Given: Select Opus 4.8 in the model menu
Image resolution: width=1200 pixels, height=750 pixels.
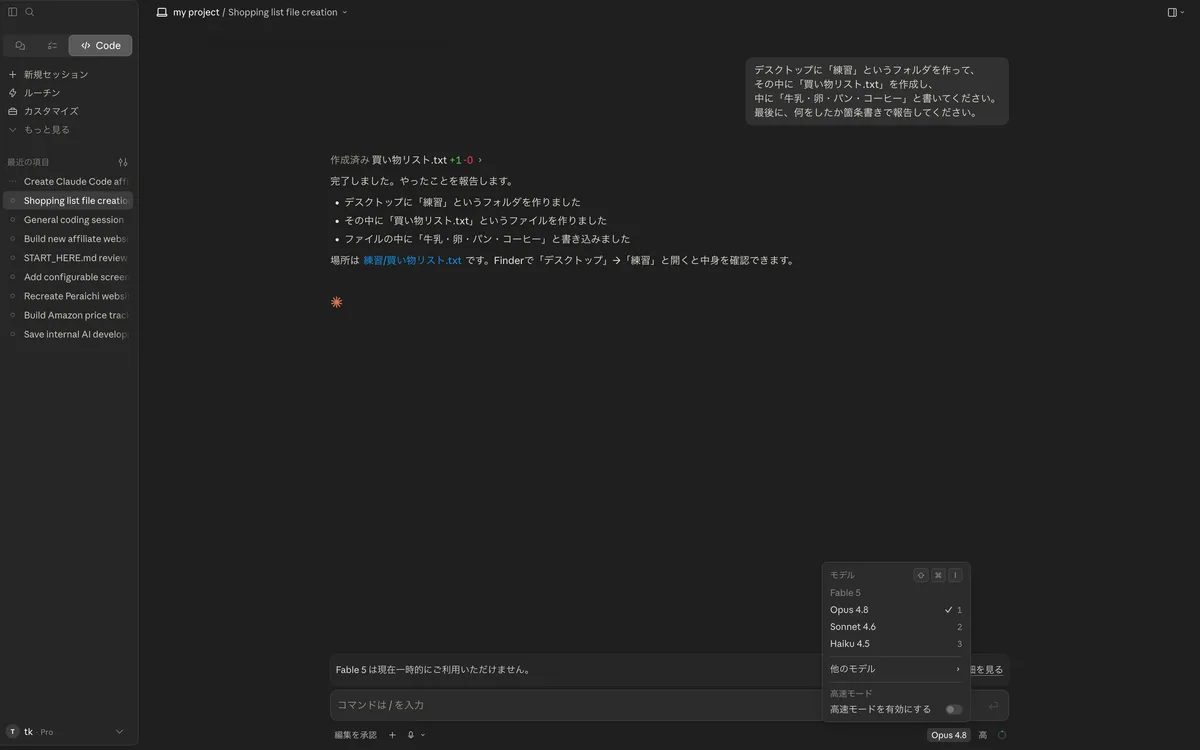Looking at the screenshot, I should [896, 610].
